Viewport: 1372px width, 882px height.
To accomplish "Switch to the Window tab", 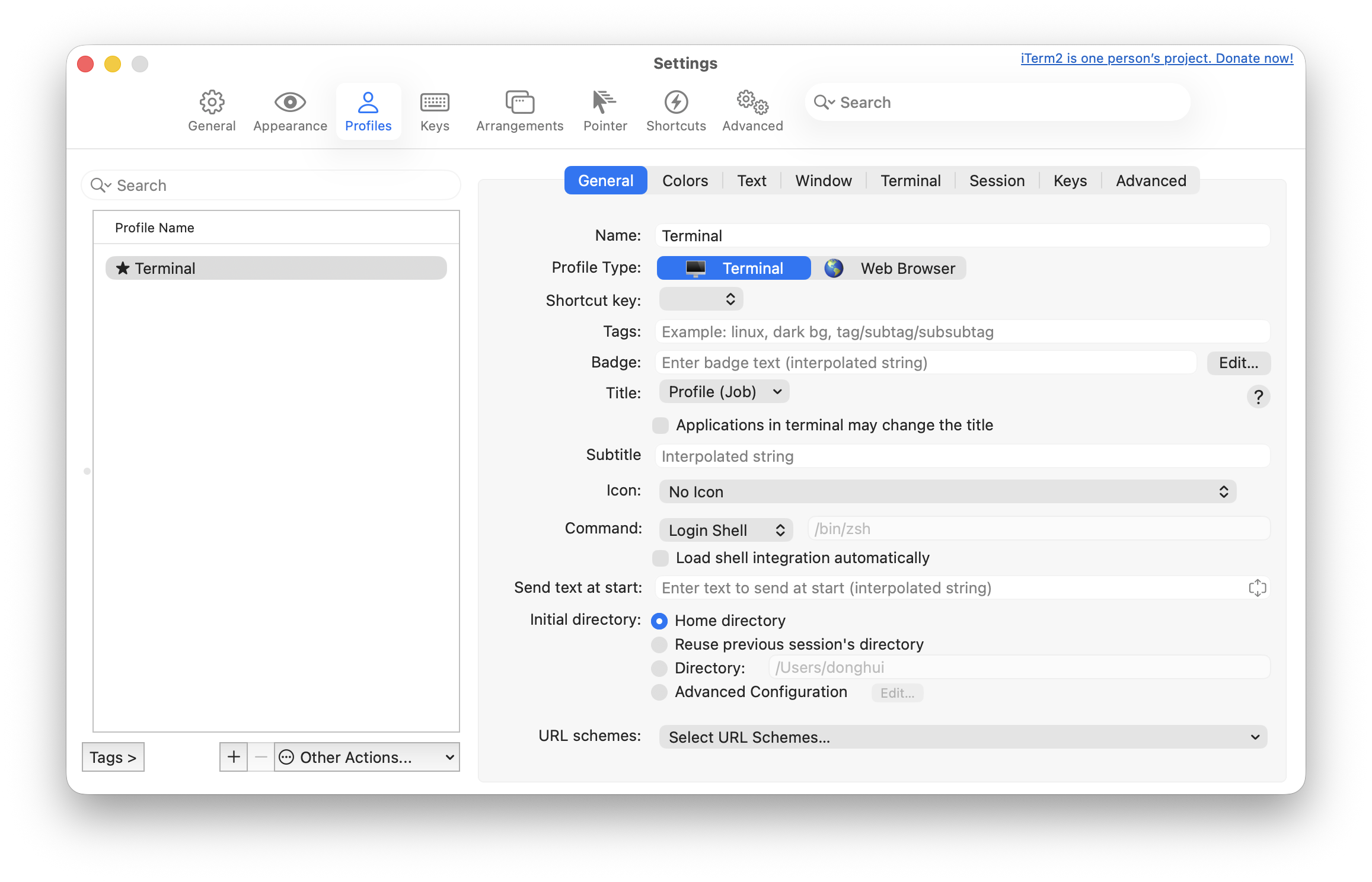I will tap(824, 180).
